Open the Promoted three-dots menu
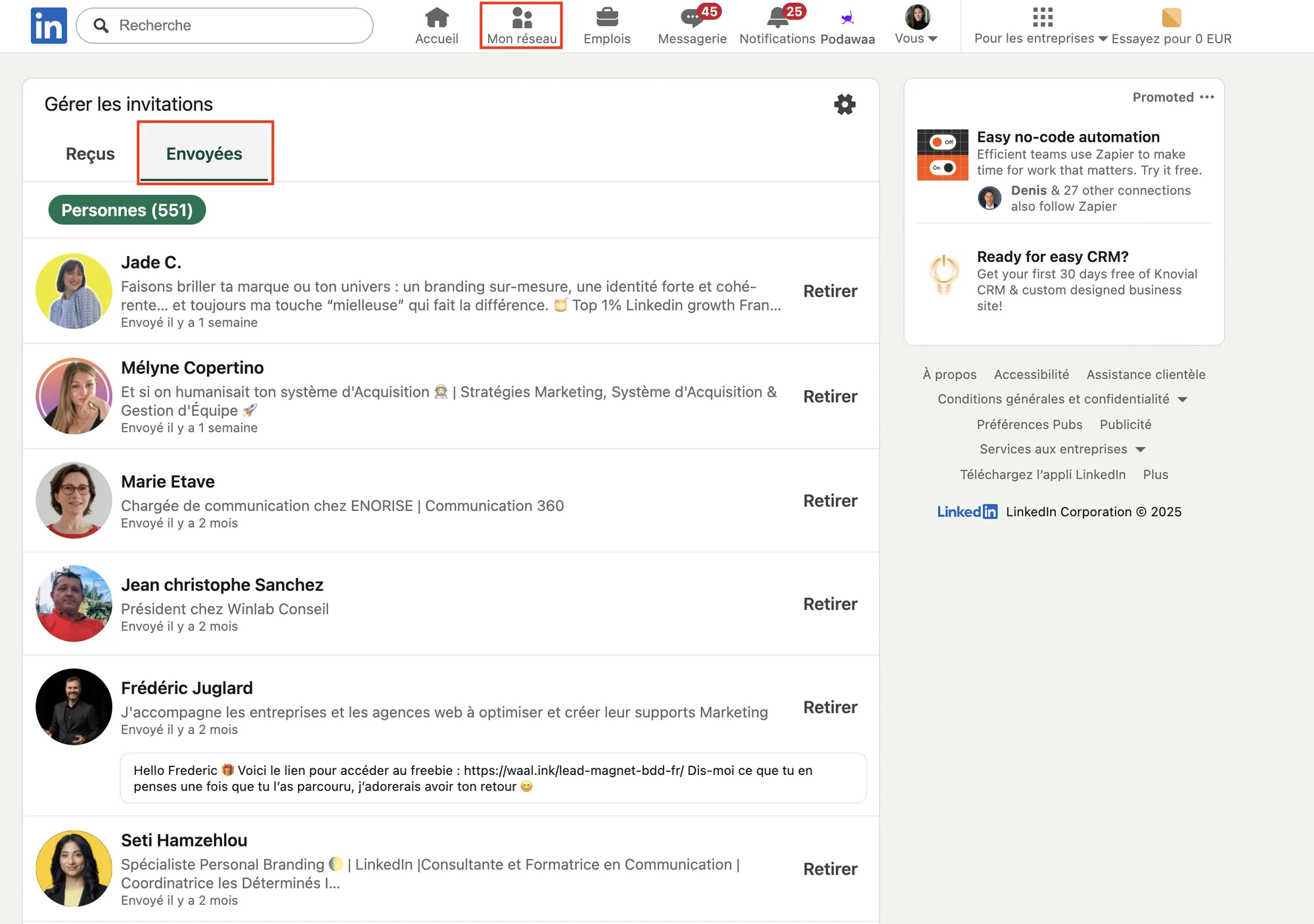 [x=1207, y=97]
